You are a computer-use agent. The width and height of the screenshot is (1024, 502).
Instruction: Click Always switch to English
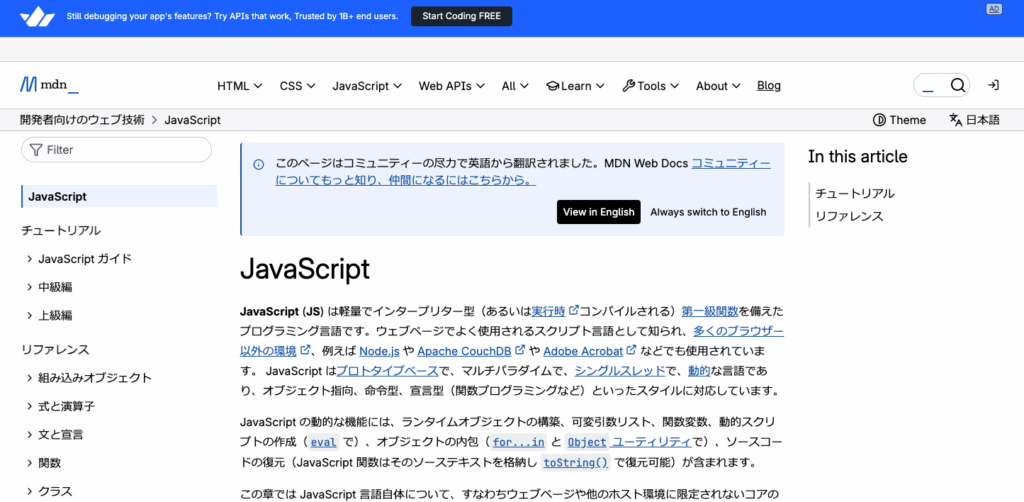pyautogui.click(x=708, y=212)
